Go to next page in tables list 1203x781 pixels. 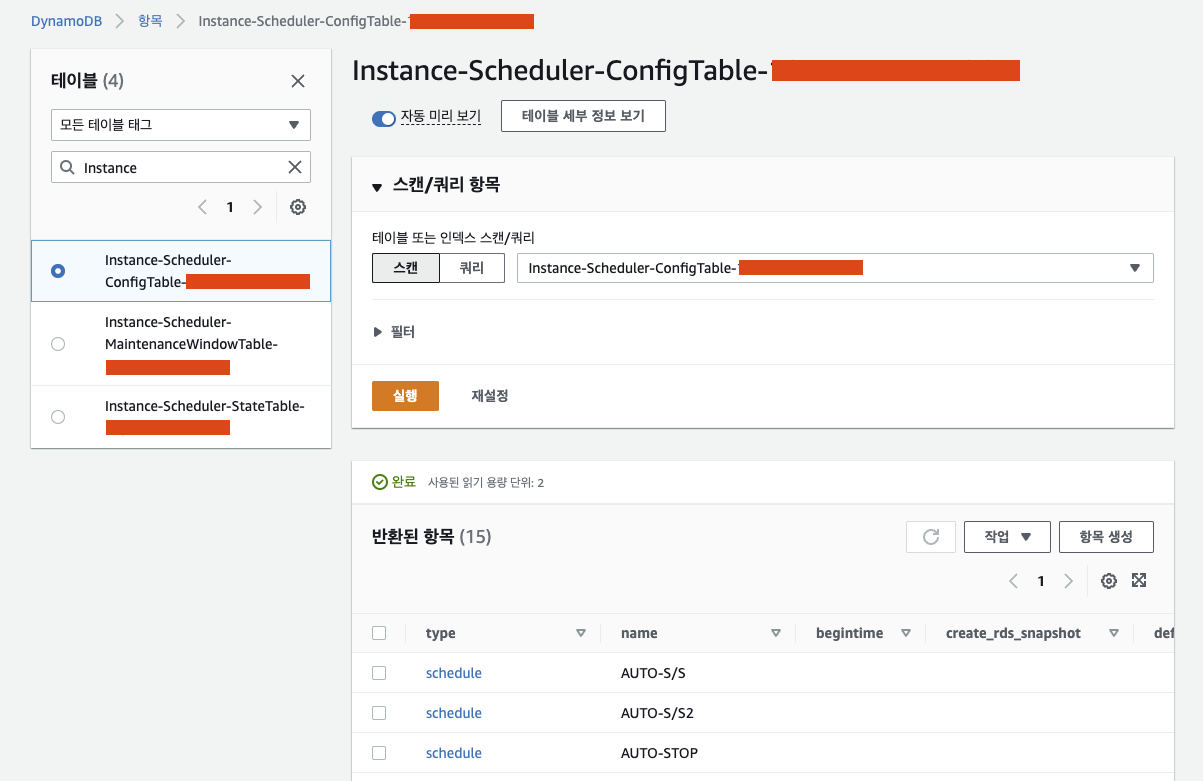tap(257, 207)
